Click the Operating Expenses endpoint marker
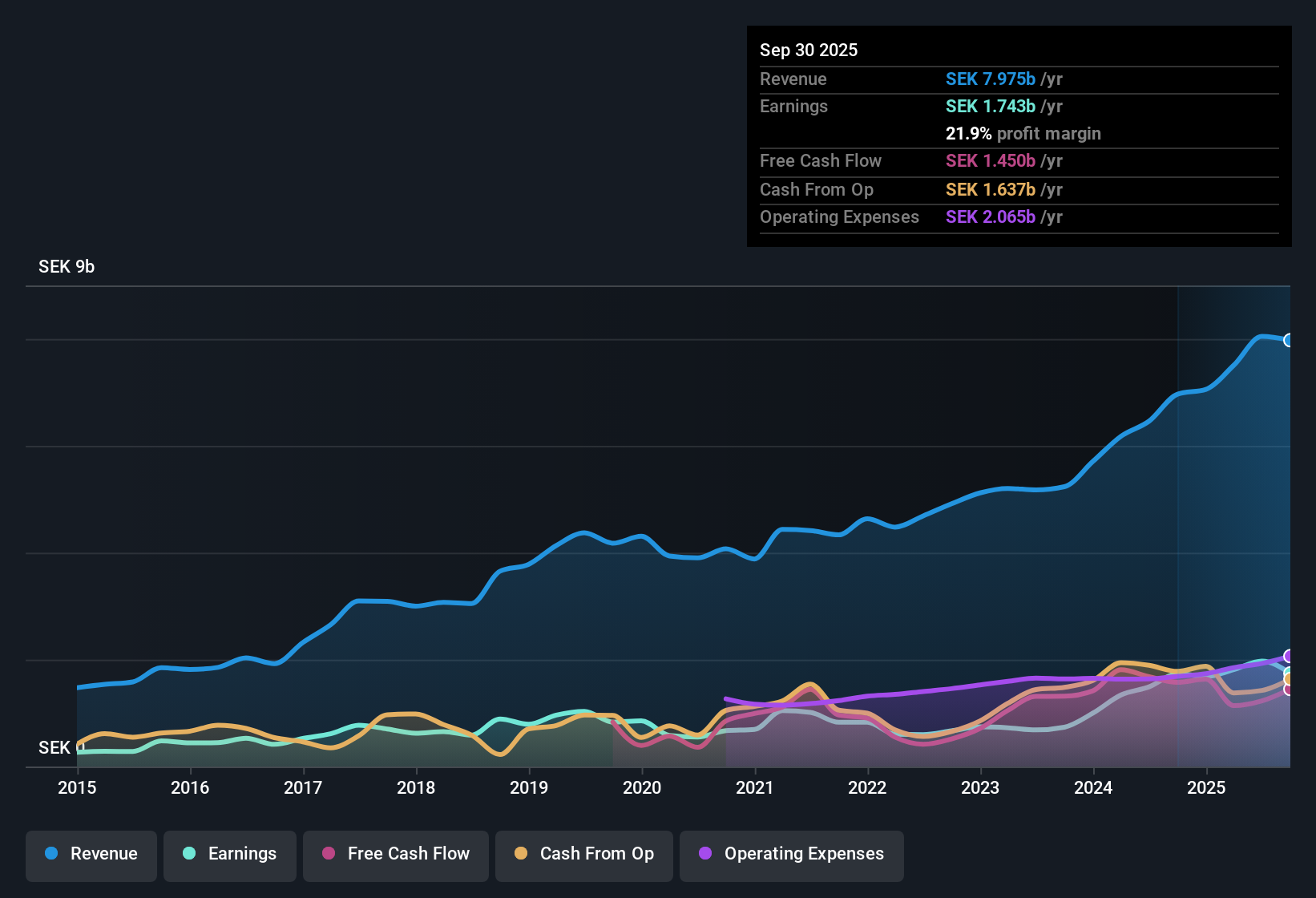The width and height of the screenshot is (1316, 898). [x=1289, y=654]
